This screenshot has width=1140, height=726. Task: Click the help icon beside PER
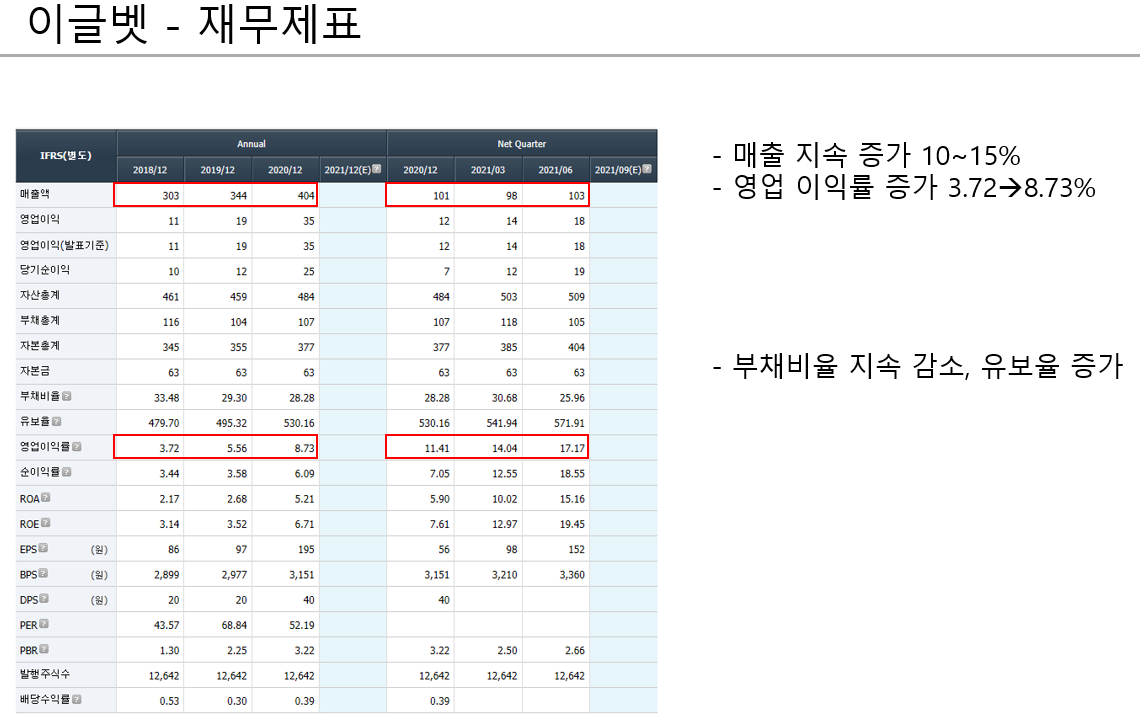44,624
